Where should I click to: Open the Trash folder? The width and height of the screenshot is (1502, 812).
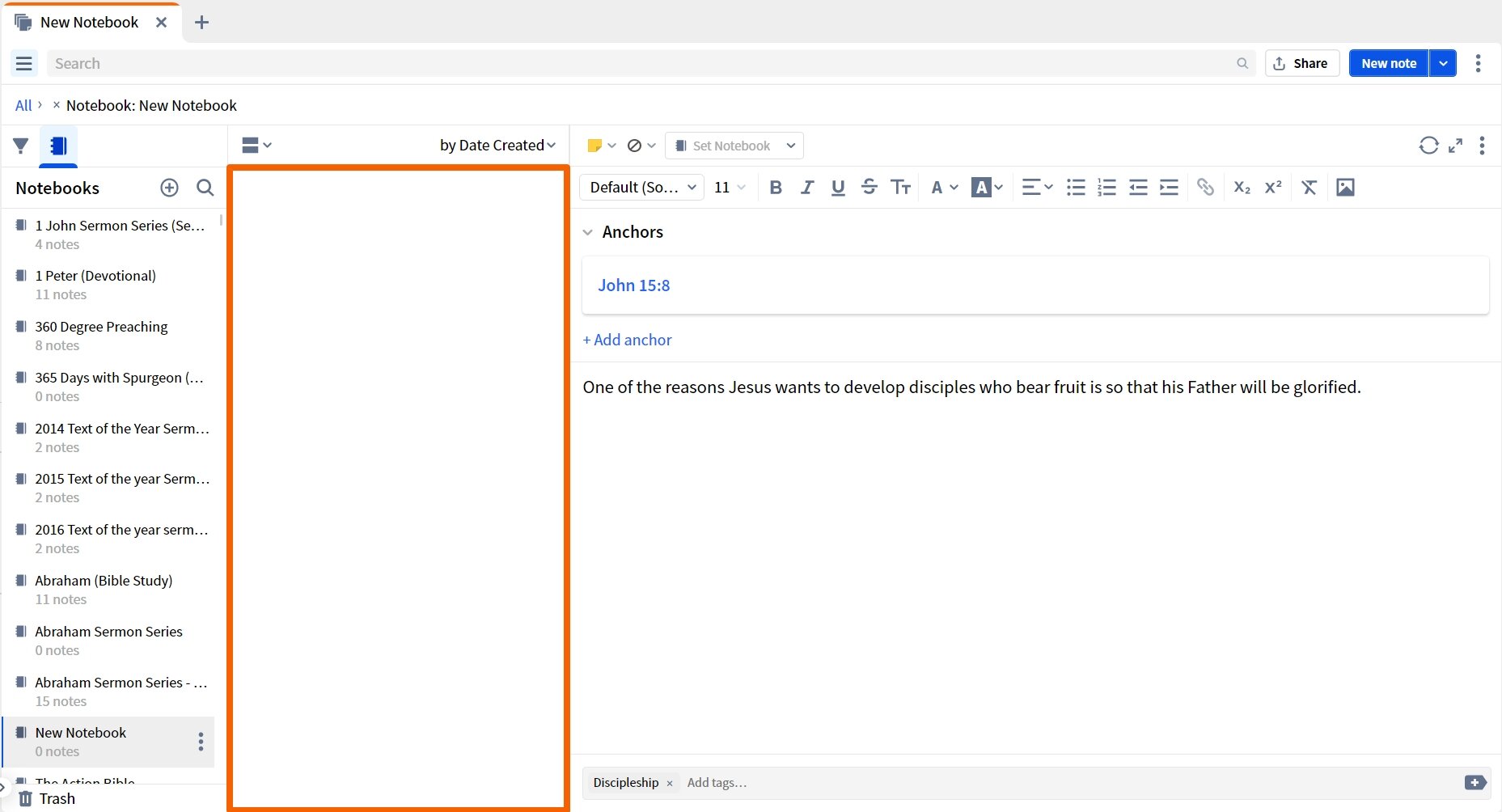47,798
